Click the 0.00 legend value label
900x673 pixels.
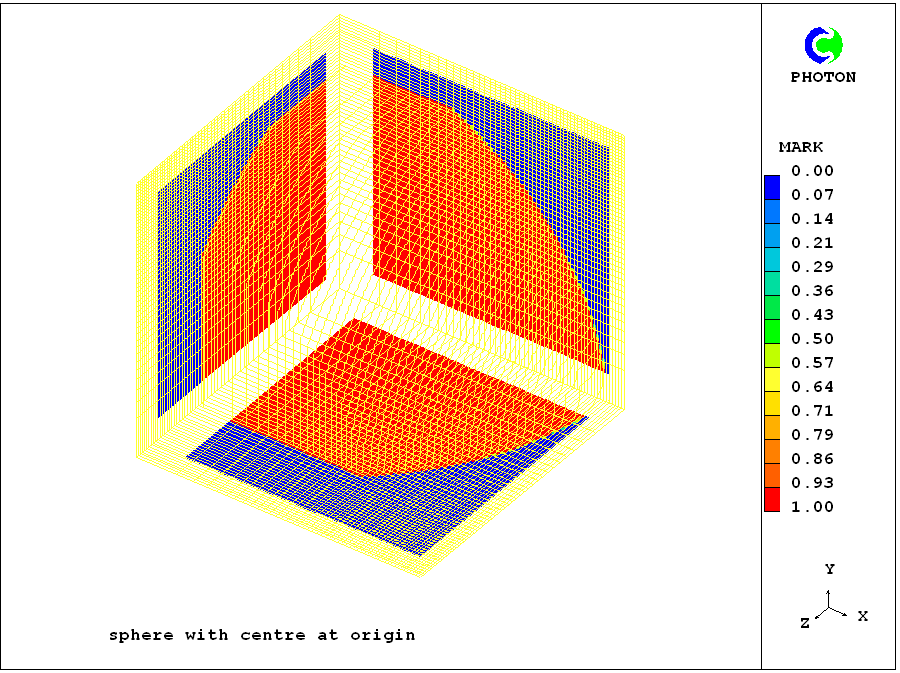click(x=812, y=171)
